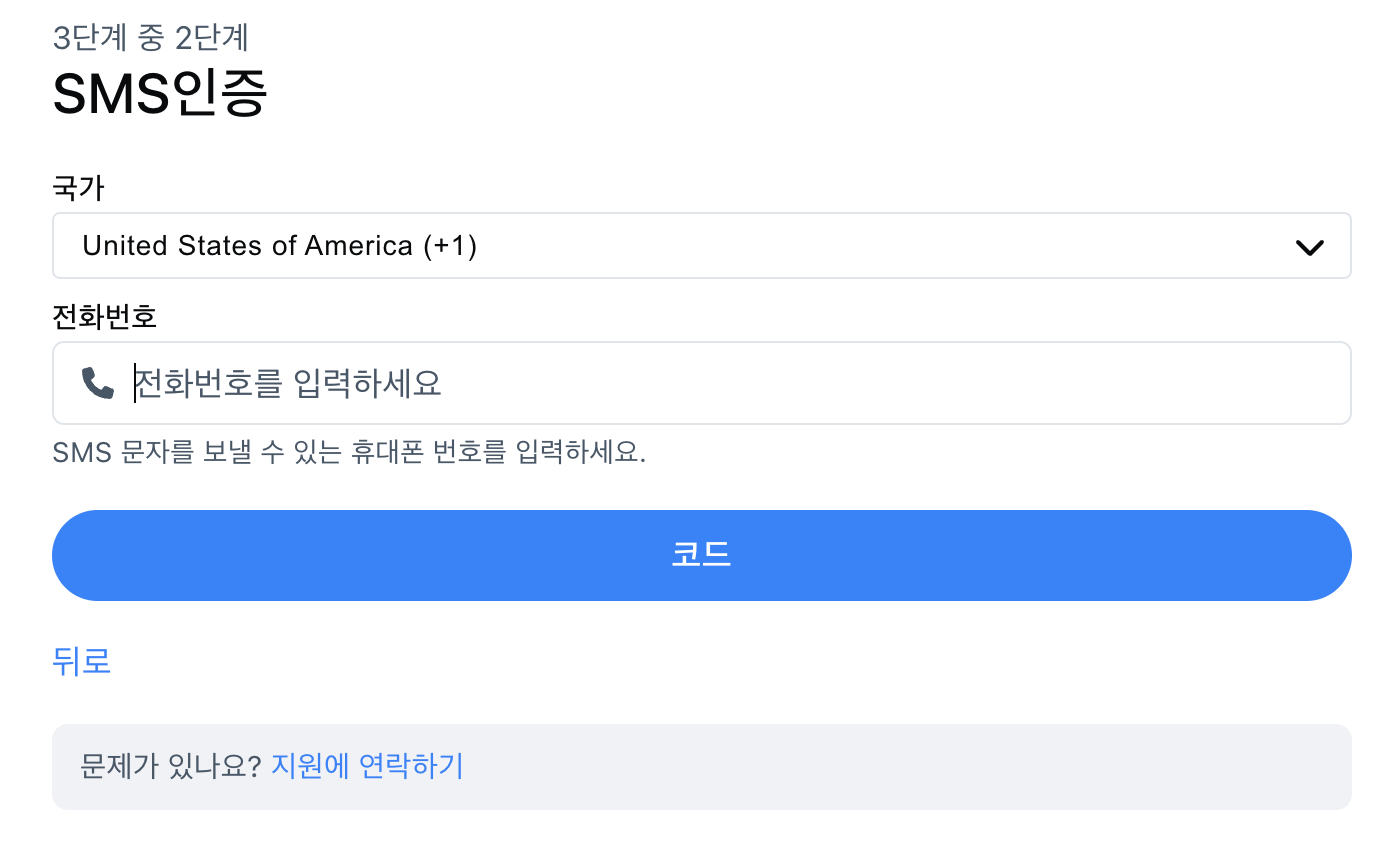Image resolution: width=1386 pixels, height=868 pixels.
Task: Select 뒤로 to return to the previous step
Action: point(81,661)
